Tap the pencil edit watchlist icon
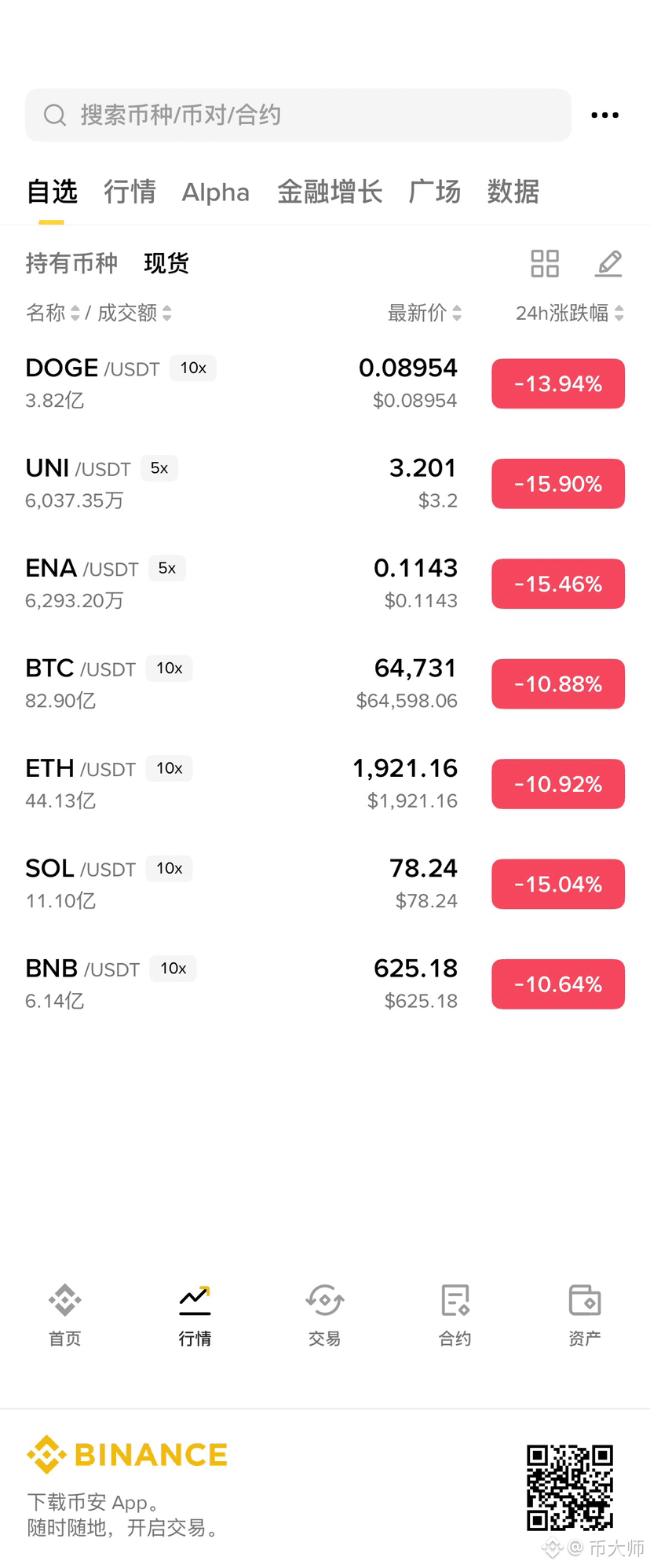 pyautogui.click(x=608, y=264)
